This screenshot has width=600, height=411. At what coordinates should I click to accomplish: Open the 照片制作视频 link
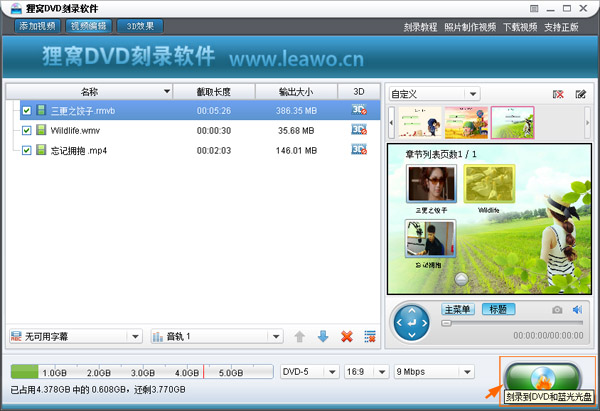pyautogui.click(x=470, y=27)
